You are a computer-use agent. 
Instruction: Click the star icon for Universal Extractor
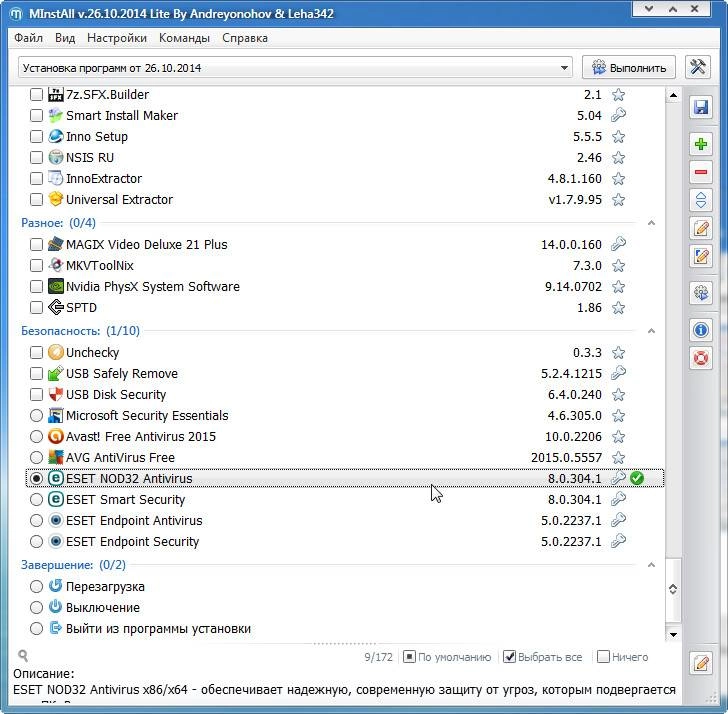click(x=618, y=200)
